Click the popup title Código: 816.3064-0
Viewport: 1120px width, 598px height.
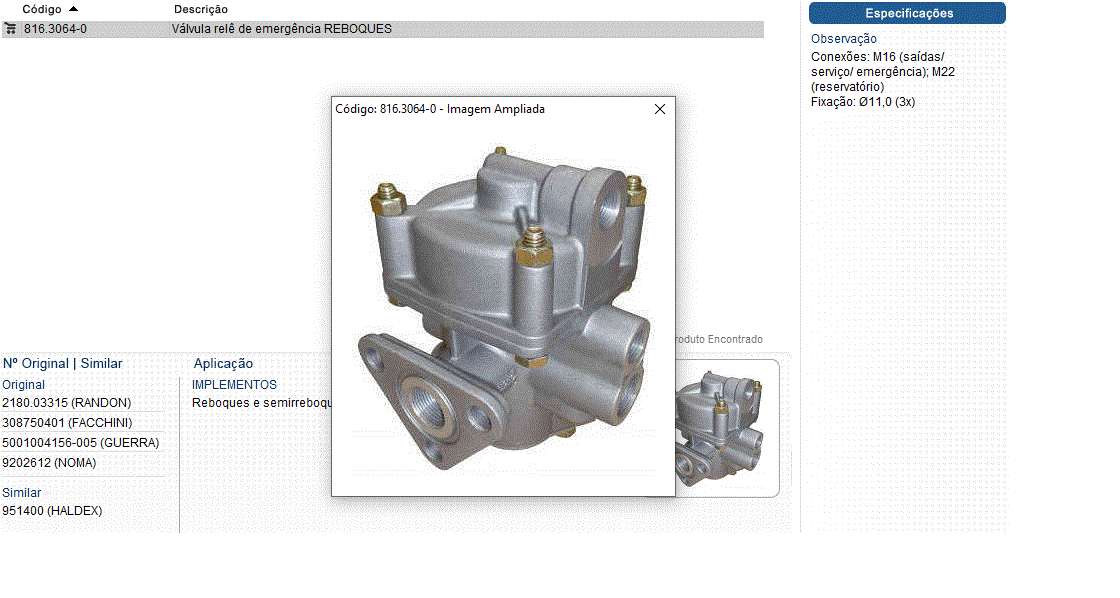pyautogui.click(x=440, y=109)
